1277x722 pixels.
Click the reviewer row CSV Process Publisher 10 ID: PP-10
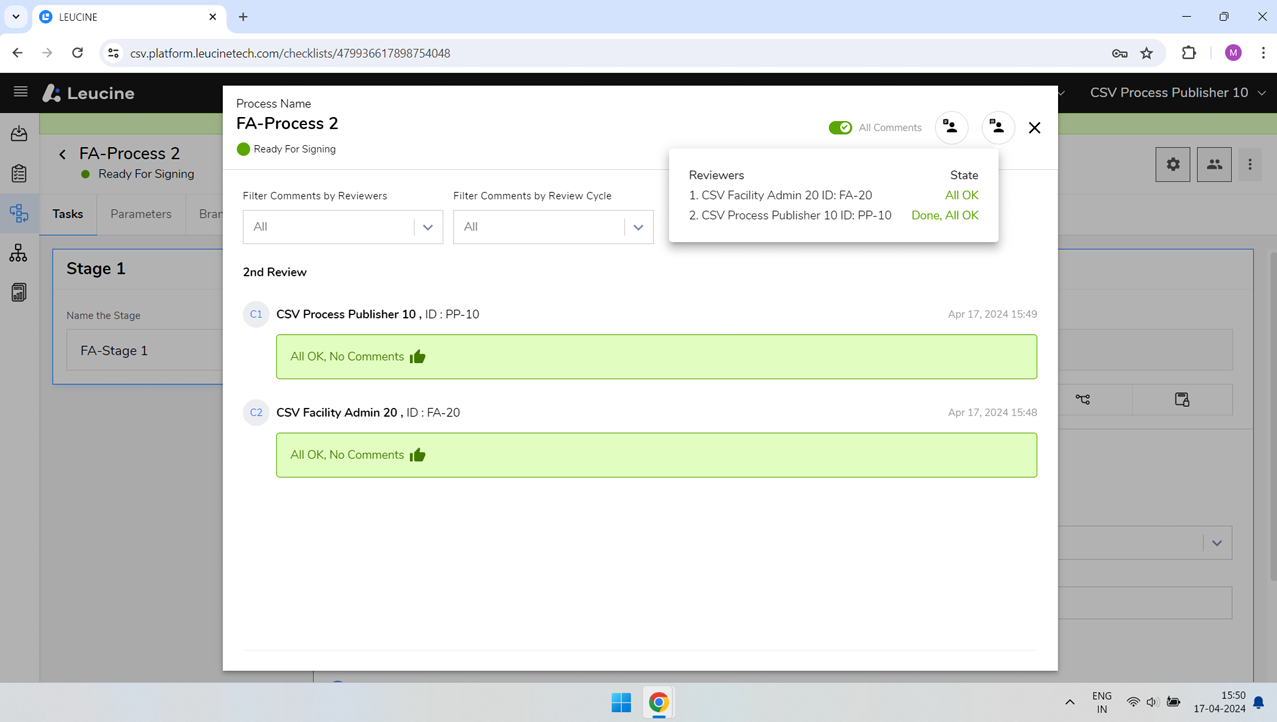(x=834, y=215)
